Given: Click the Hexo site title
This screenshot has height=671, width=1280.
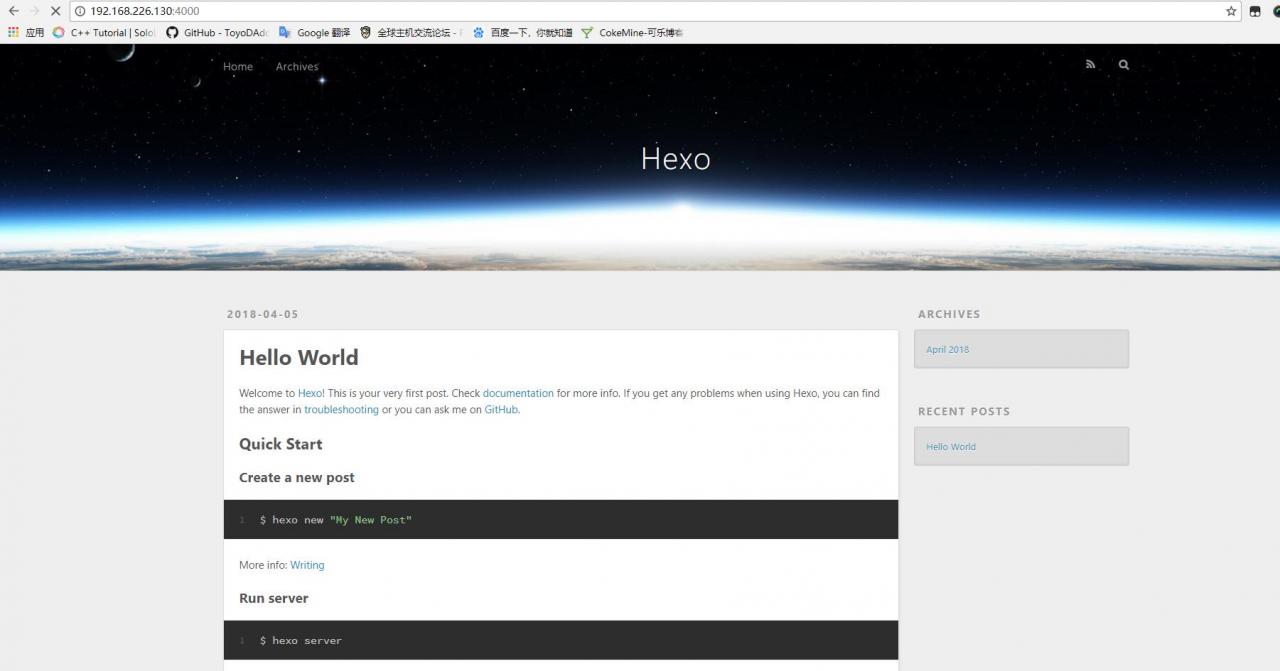Looking at the screenshot, I should click(676, 158).
